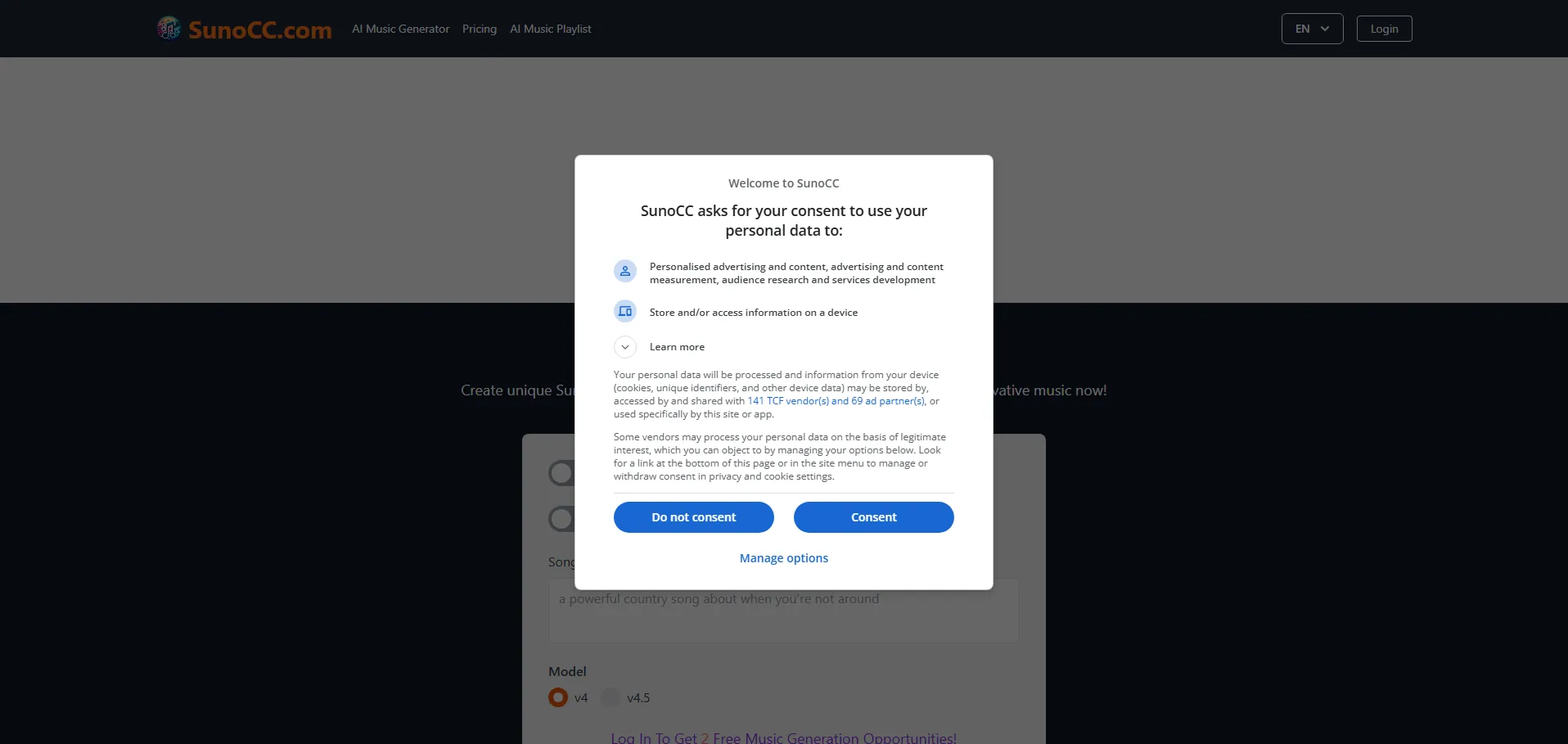
Task: Click the device icon beside store information
Action: tap(625, 312)
